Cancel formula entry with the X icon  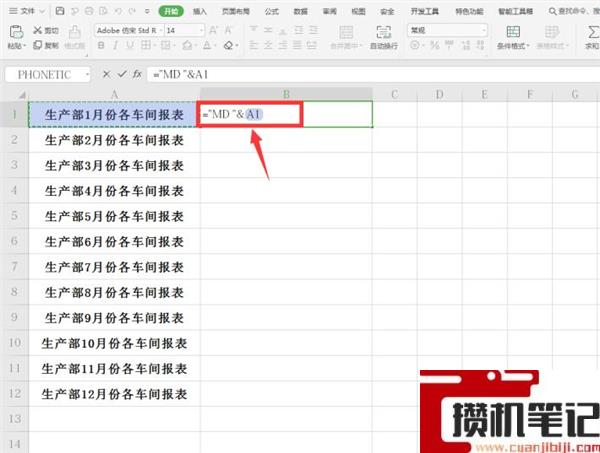(107, 74)
